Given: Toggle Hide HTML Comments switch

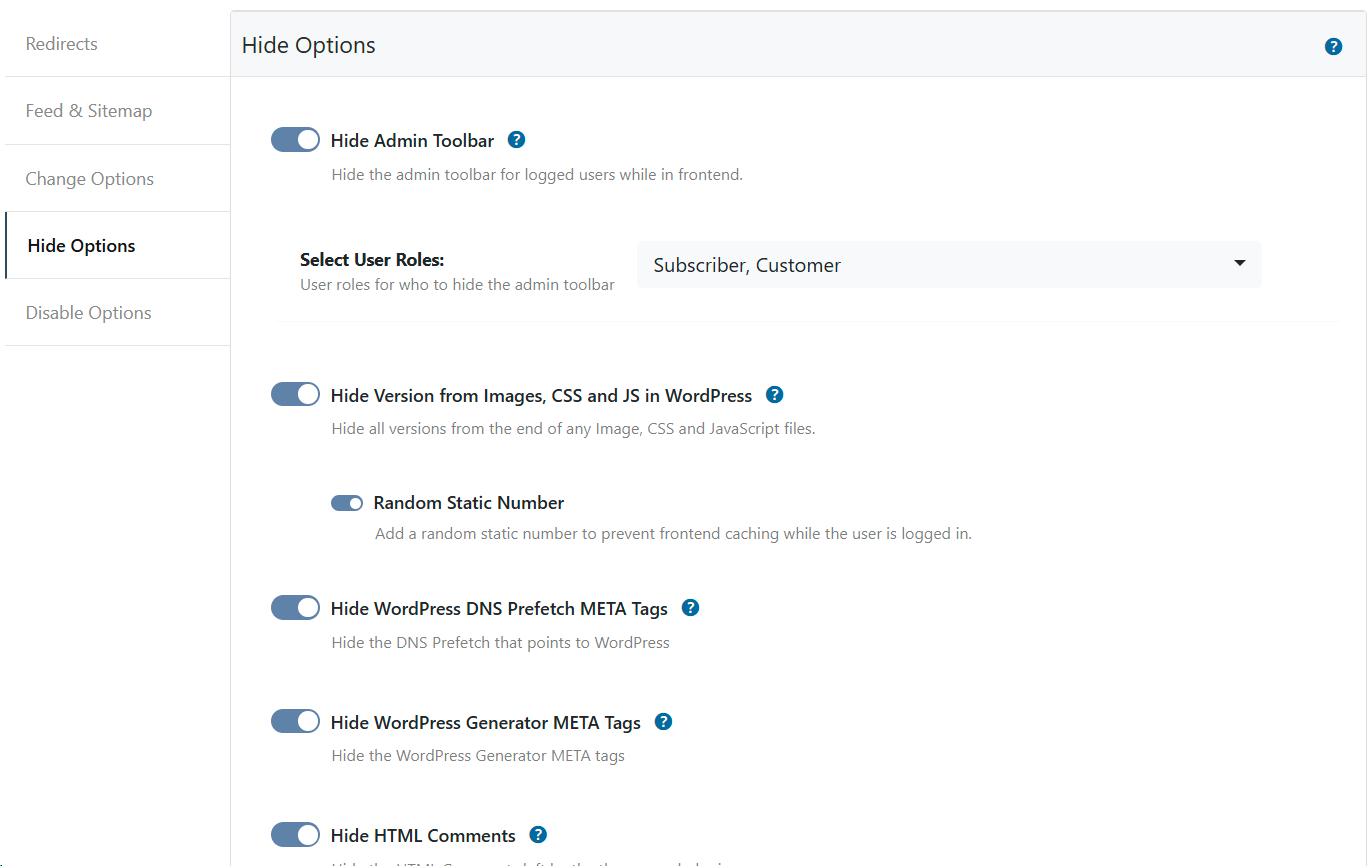Looking at the screenshot, I should click(x=295, y=835).
